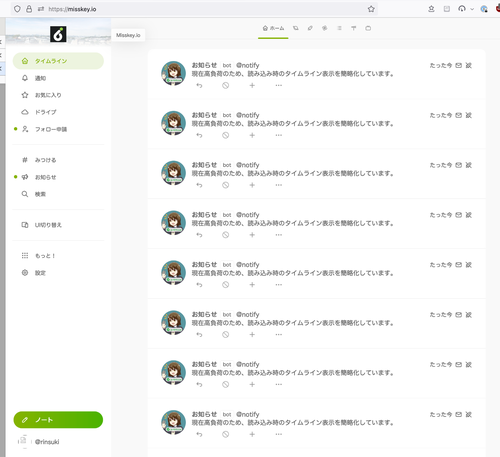Switch to the global timeline whirl tab
500x457 pixels.
coord(324,28)
